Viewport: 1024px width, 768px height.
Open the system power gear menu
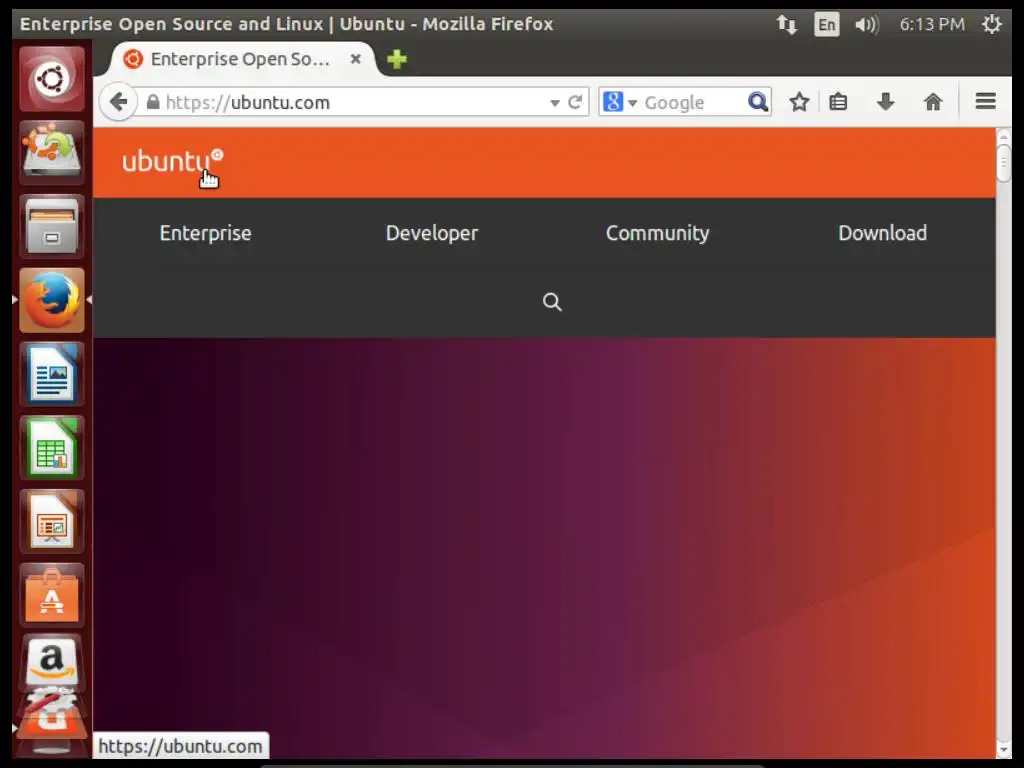[x=991, y=25]
